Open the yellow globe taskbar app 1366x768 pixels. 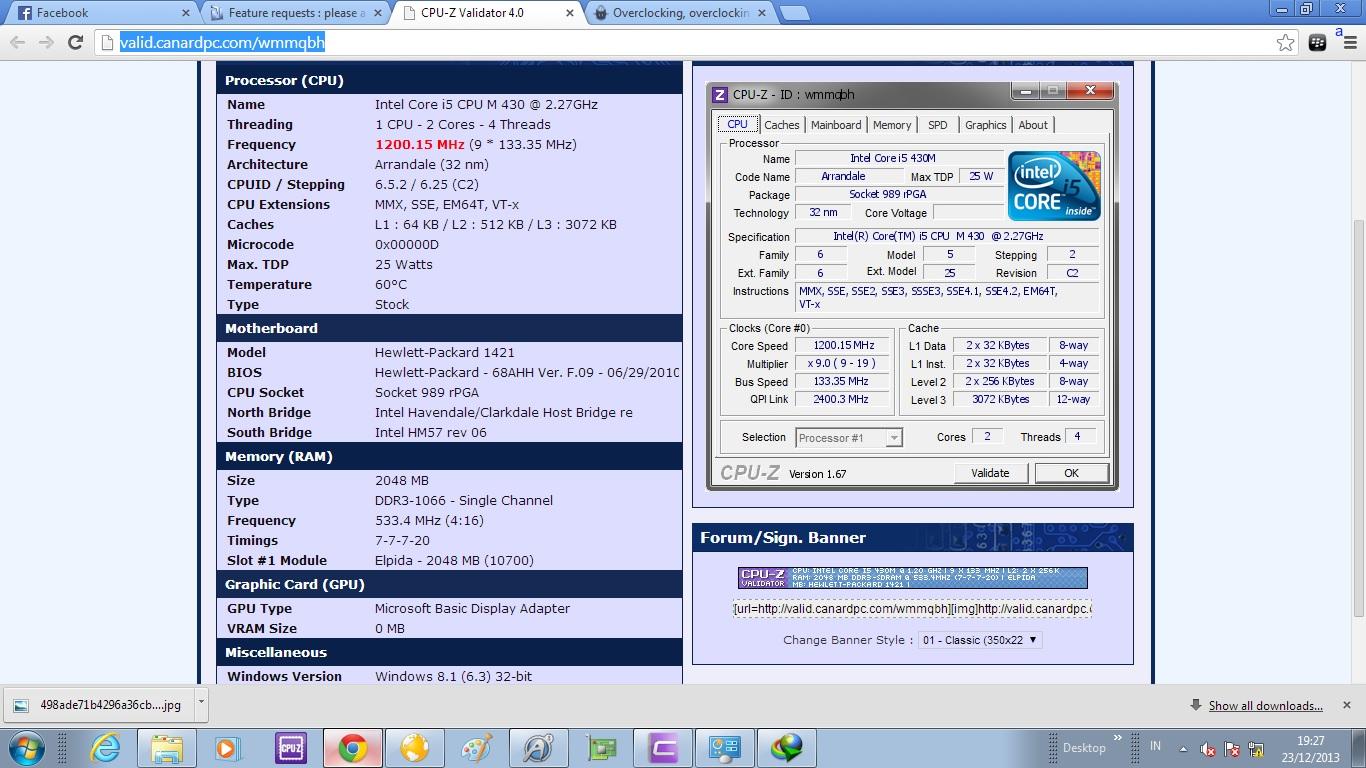click(414, 747)
